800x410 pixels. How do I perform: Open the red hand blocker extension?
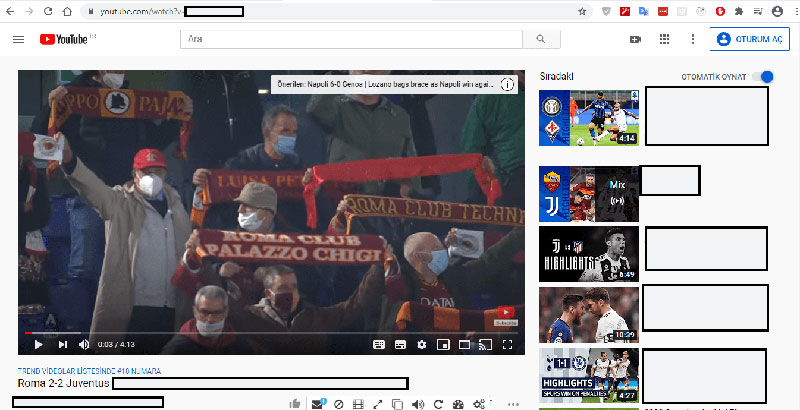[x=720, y=11]
